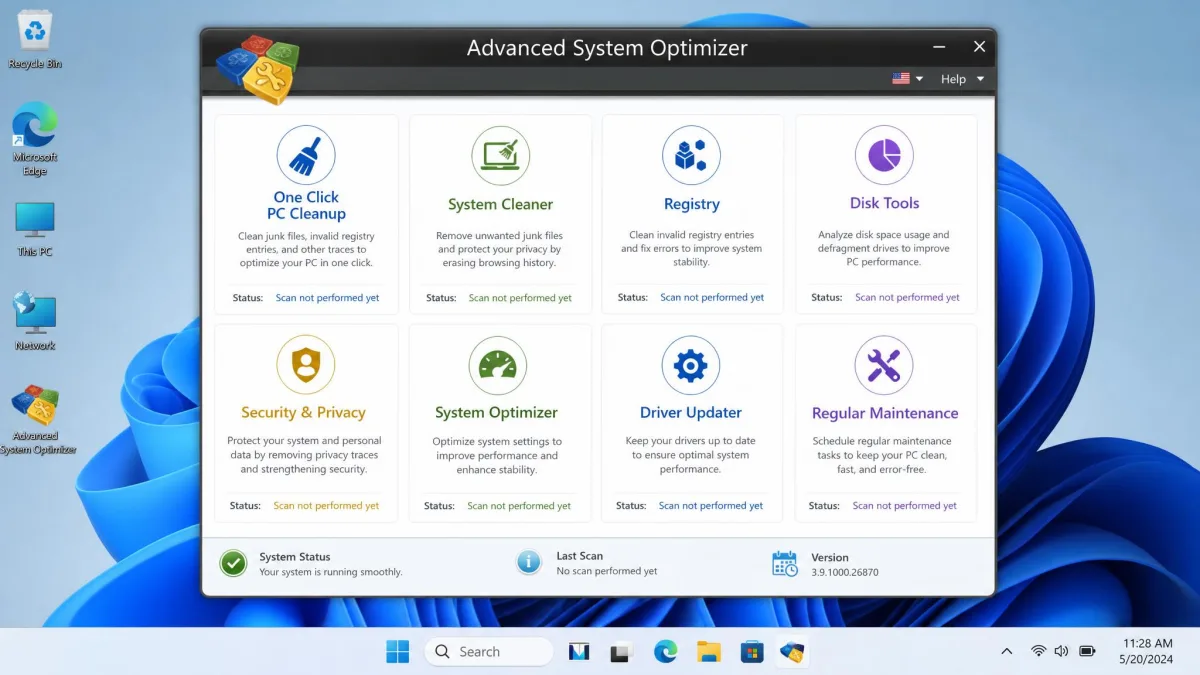The width and height of the screenshot is (1200, 675).
Task: Click 'Your system is running smoothly.' text
Action: tap(331, 572)
